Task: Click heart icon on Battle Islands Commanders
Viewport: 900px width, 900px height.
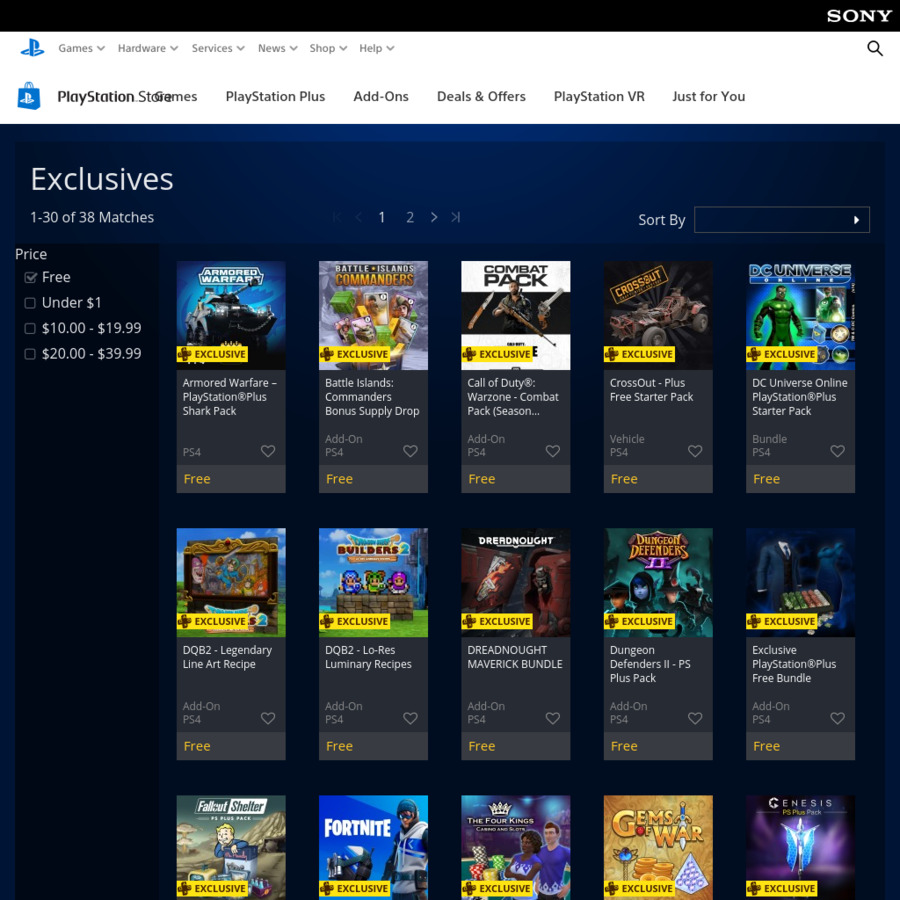Action: point(410,451)
